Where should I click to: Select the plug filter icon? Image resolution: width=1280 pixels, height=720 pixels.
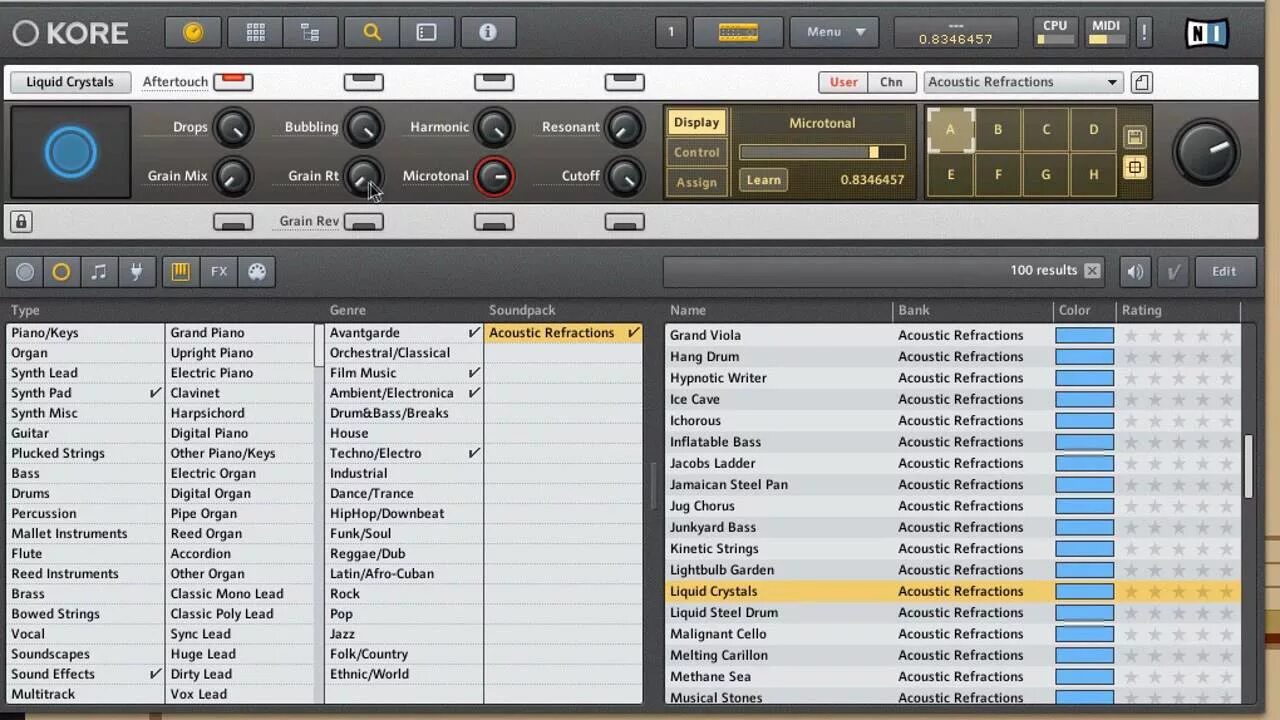136,271
